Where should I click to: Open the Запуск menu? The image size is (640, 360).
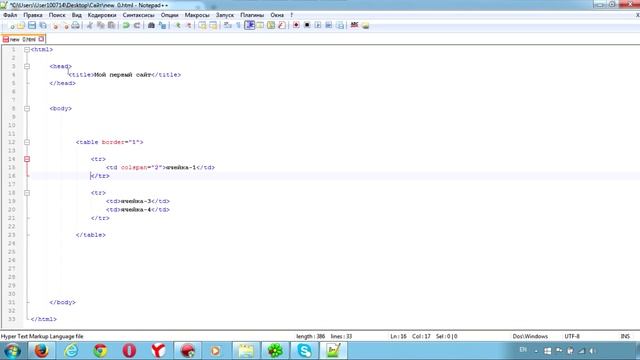[x=225, y=15]
